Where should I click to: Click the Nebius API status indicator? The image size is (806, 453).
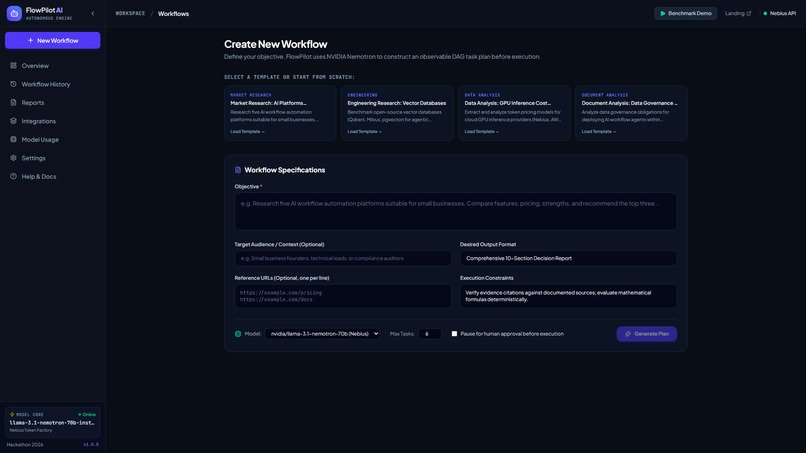click(780, 13)
